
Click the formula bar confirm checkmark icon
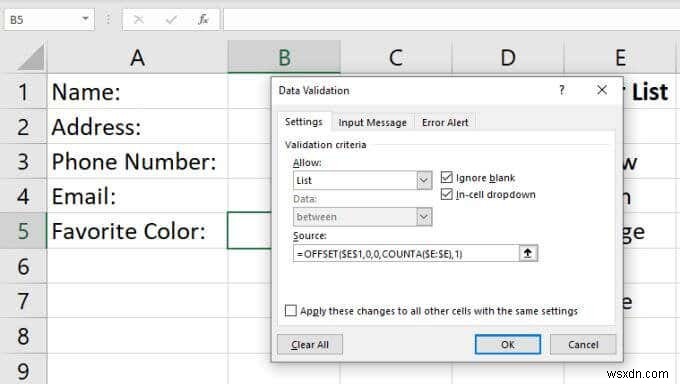tap(171, 20)
